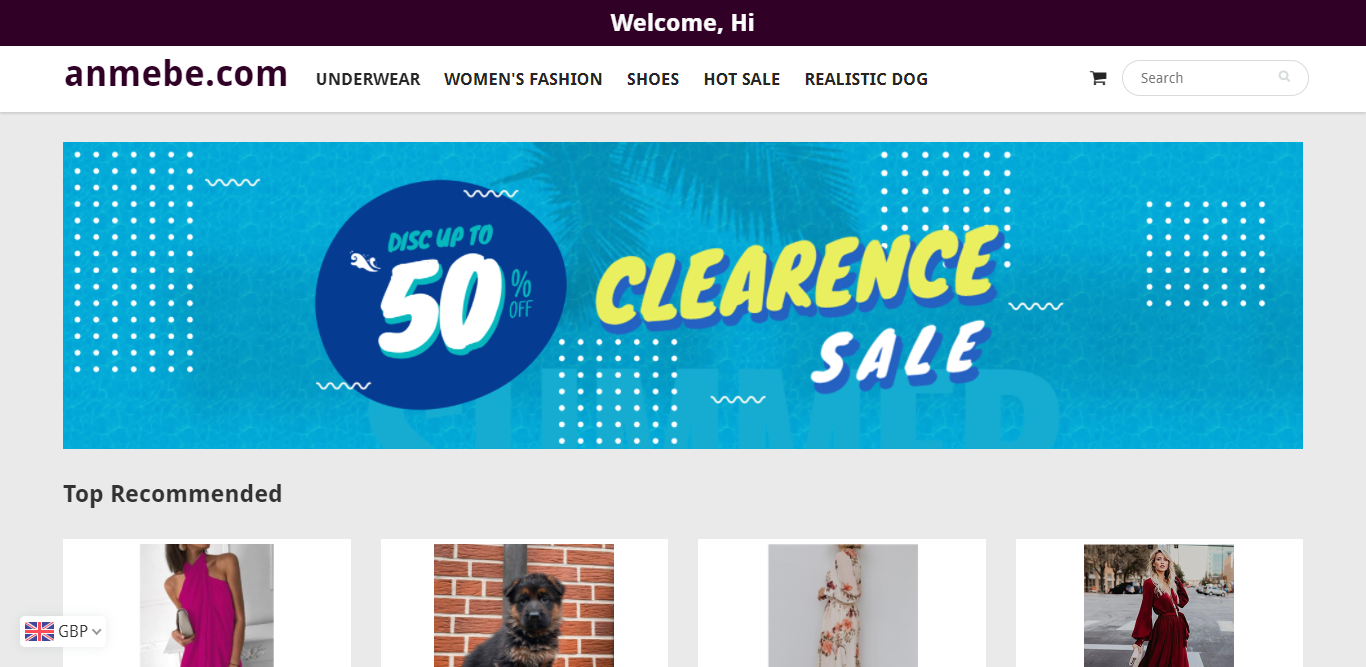Open the shopping cart icon

click(1098, 78)
